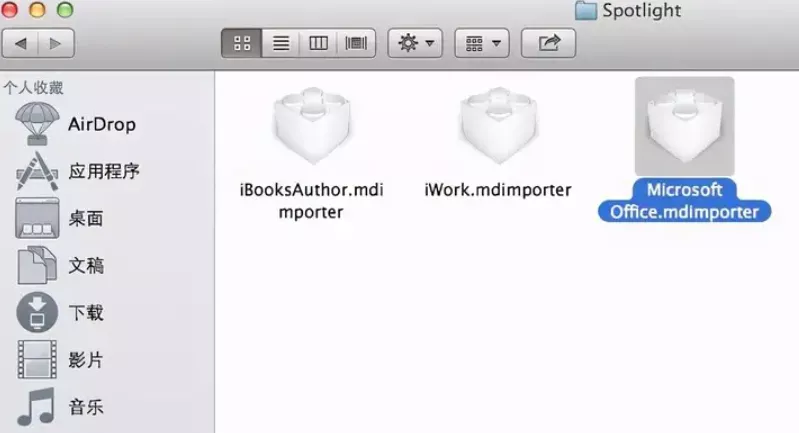The image size is (799, 433).
Task: Click the iBooksAuthor.mdimporter file name
Action: [311, 201]
